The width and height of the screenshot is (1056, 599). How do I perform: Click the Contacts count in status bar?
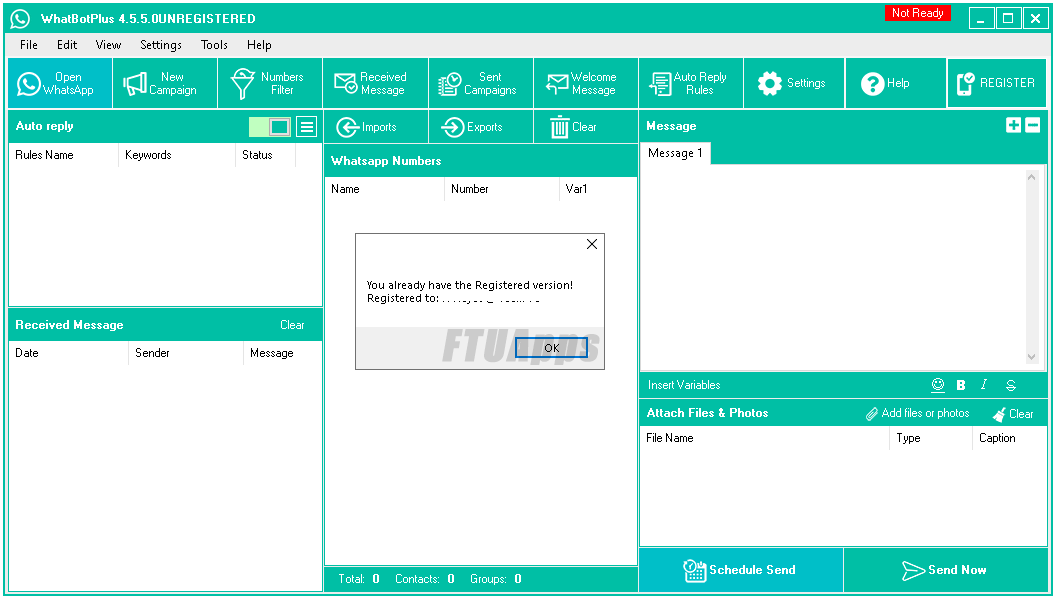coord(425,579)
